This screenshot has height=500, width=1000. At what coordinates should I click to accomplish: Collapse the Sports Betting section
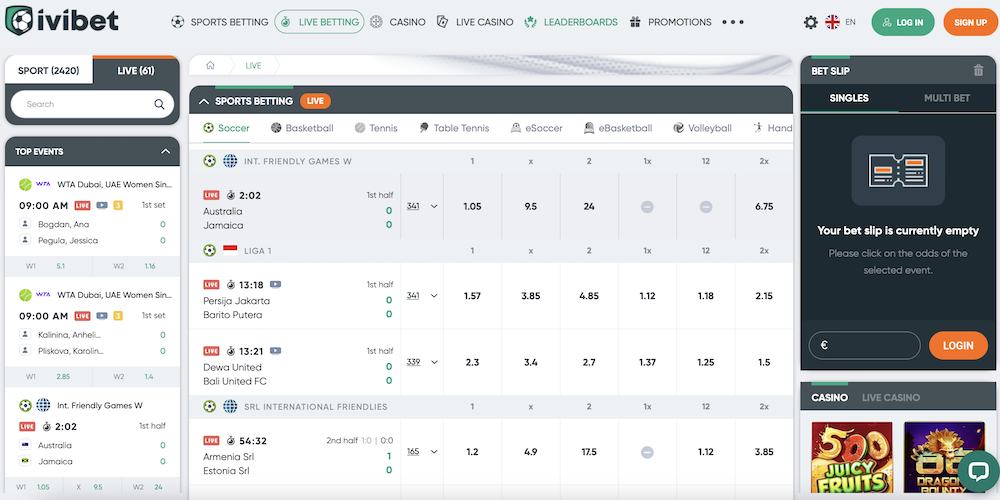[204, 101]
